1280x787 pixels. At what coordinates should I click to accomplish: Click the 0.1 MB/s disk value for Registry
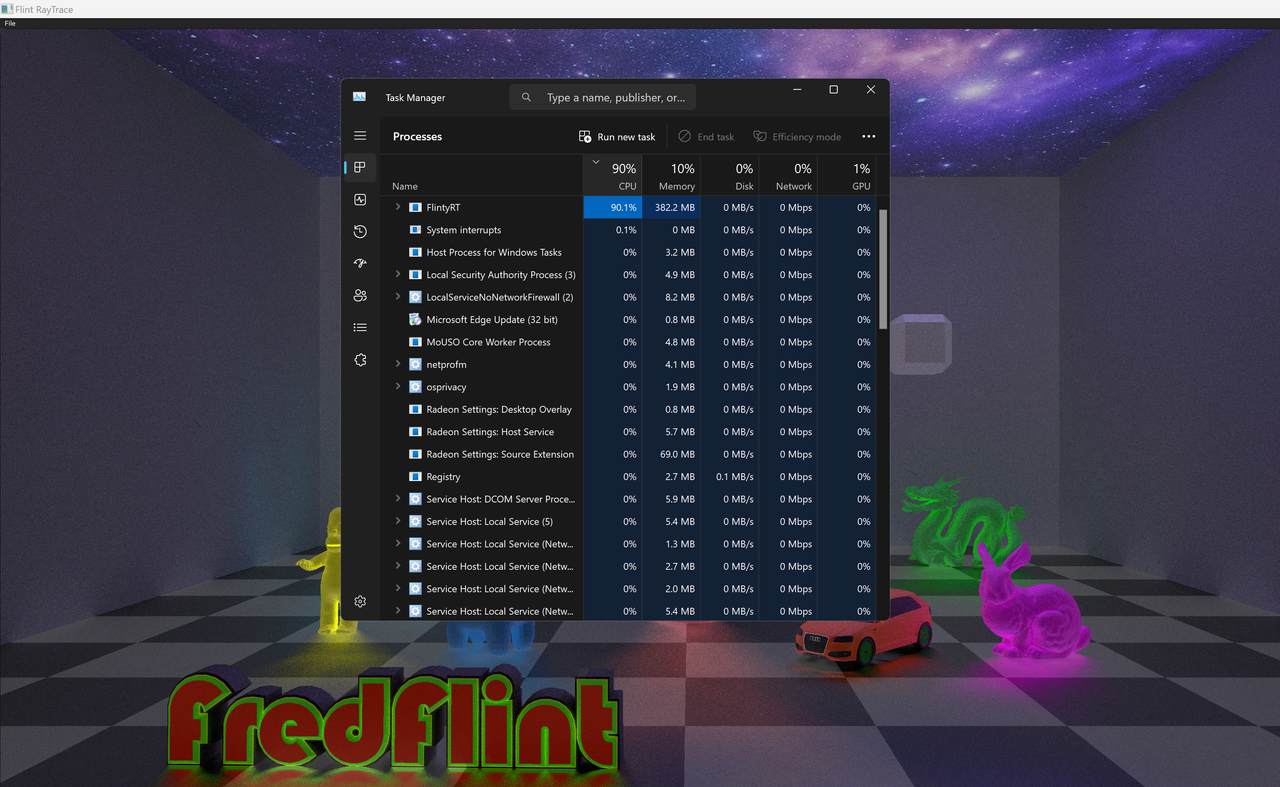(x=735, y=477)
